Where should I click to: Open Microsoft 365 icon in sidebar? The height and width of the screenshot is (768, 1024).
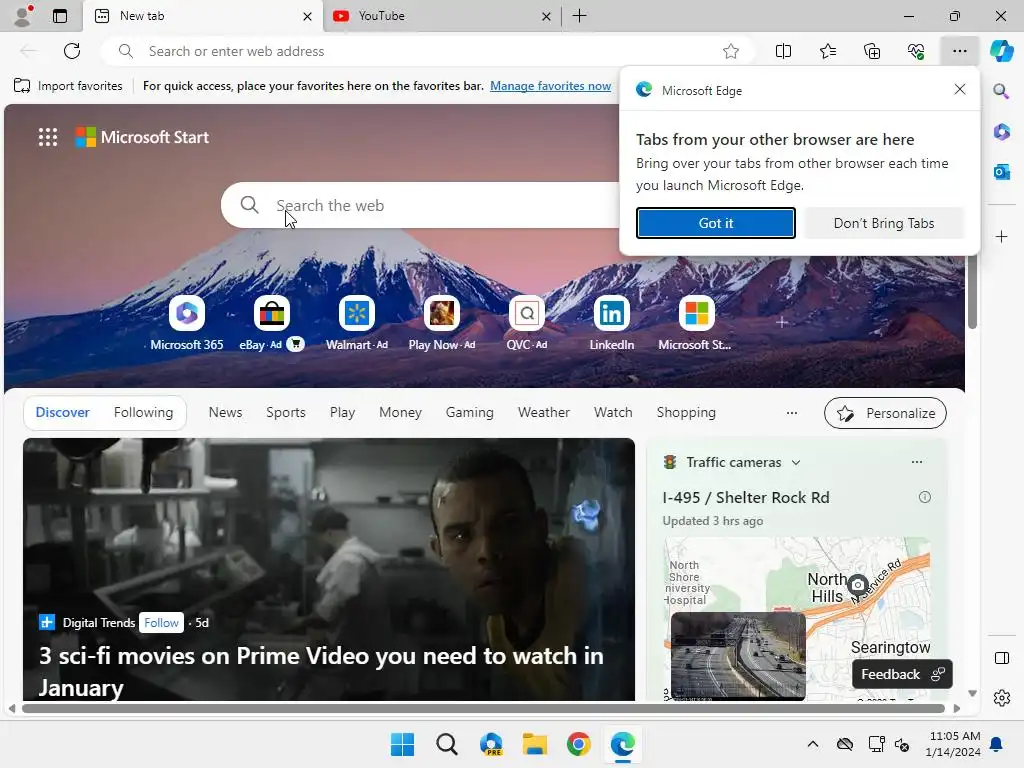(x=1001, y=131)
